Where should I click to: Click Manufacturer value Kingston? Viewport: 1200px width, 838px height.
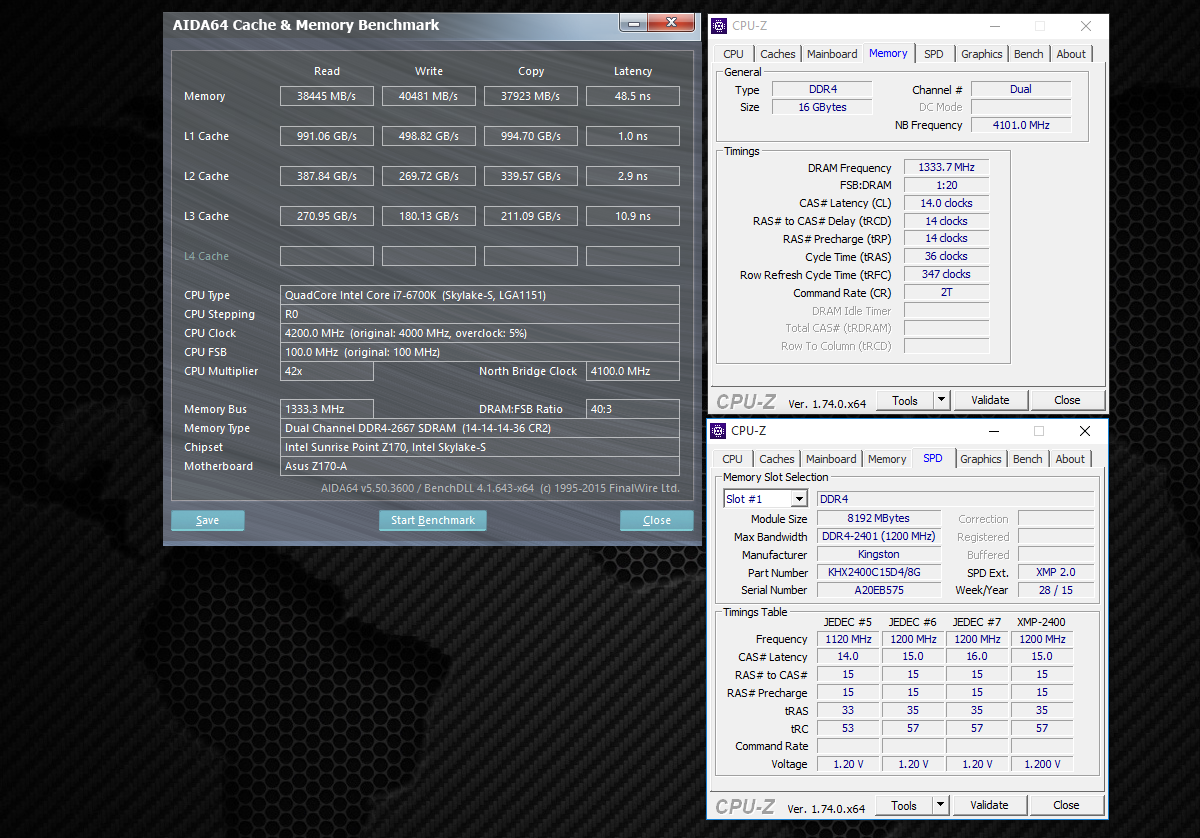879,554
